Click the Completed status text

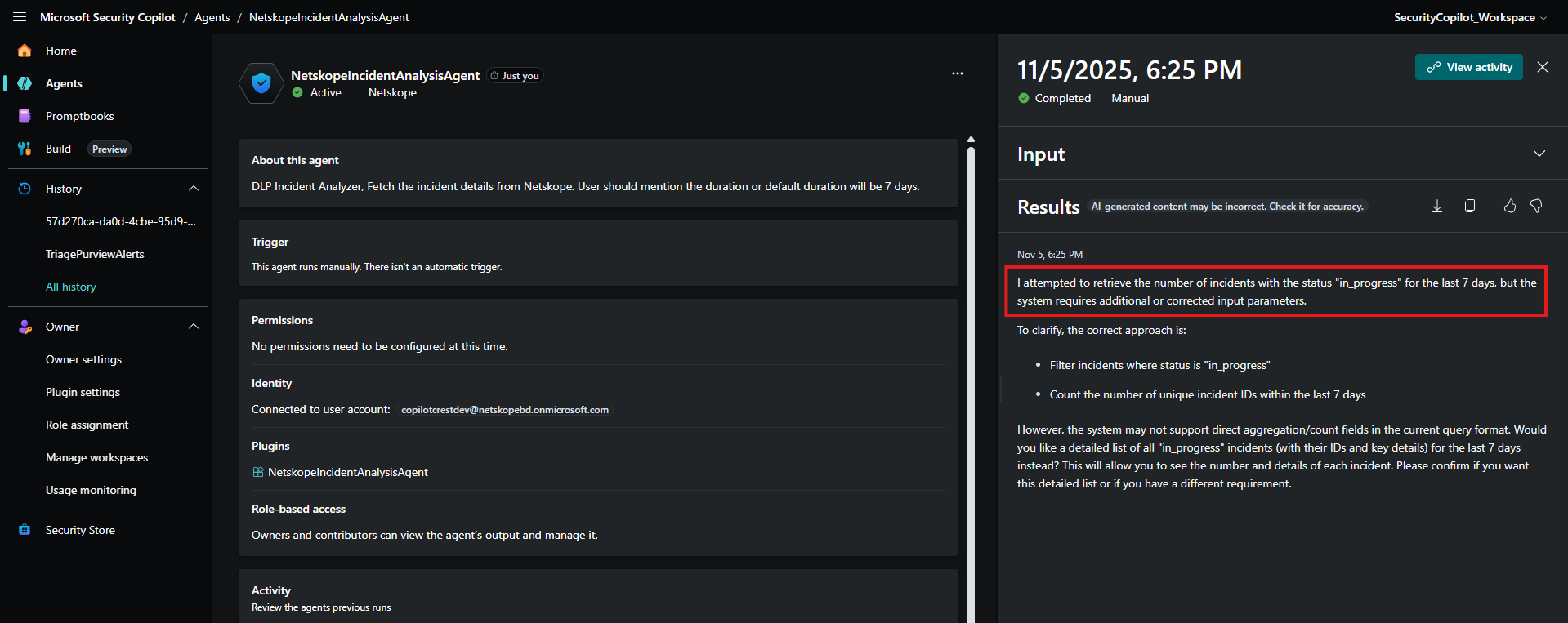tap(1063, 98)
